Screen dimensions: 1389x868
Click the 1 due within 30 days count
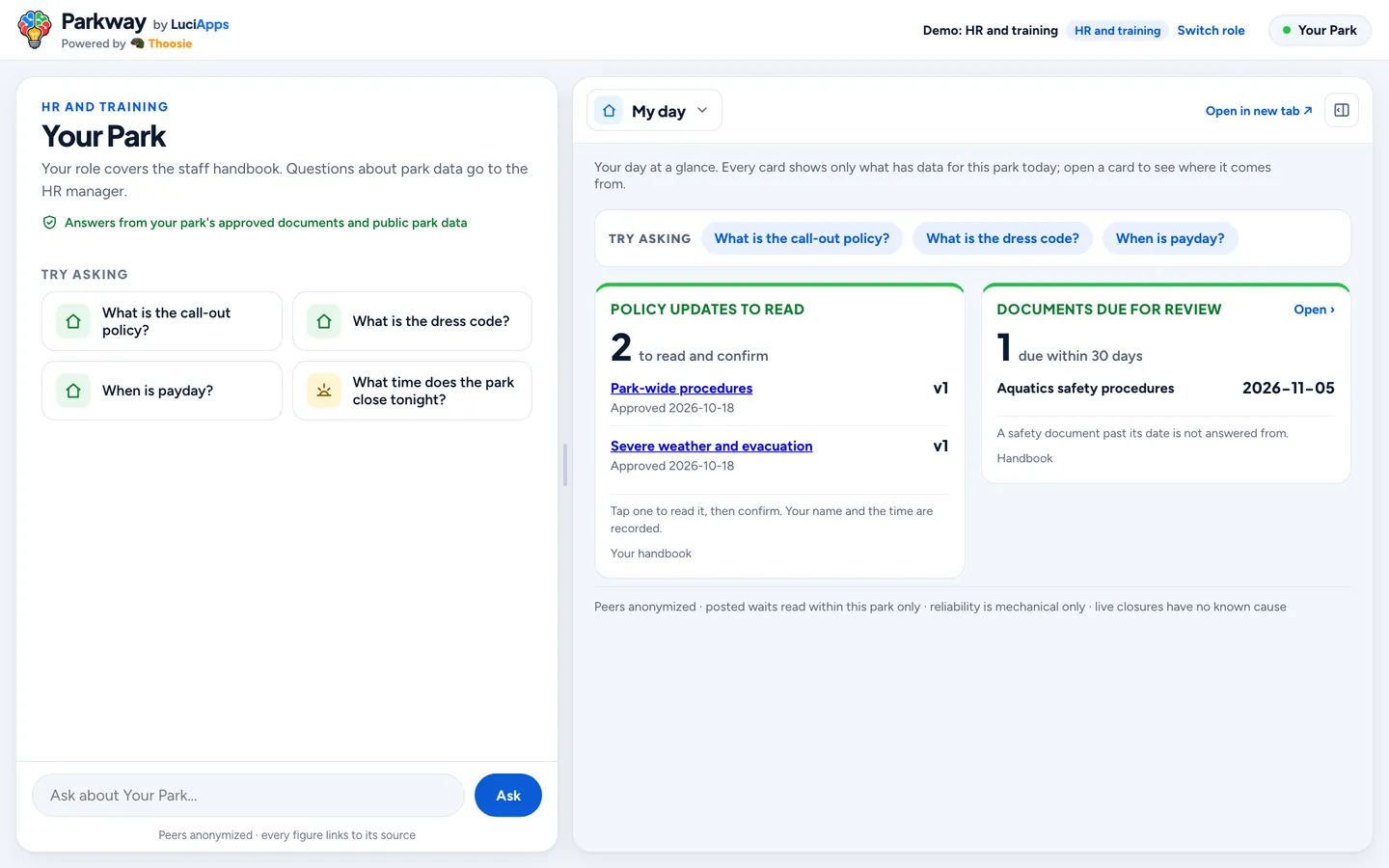1069,347
